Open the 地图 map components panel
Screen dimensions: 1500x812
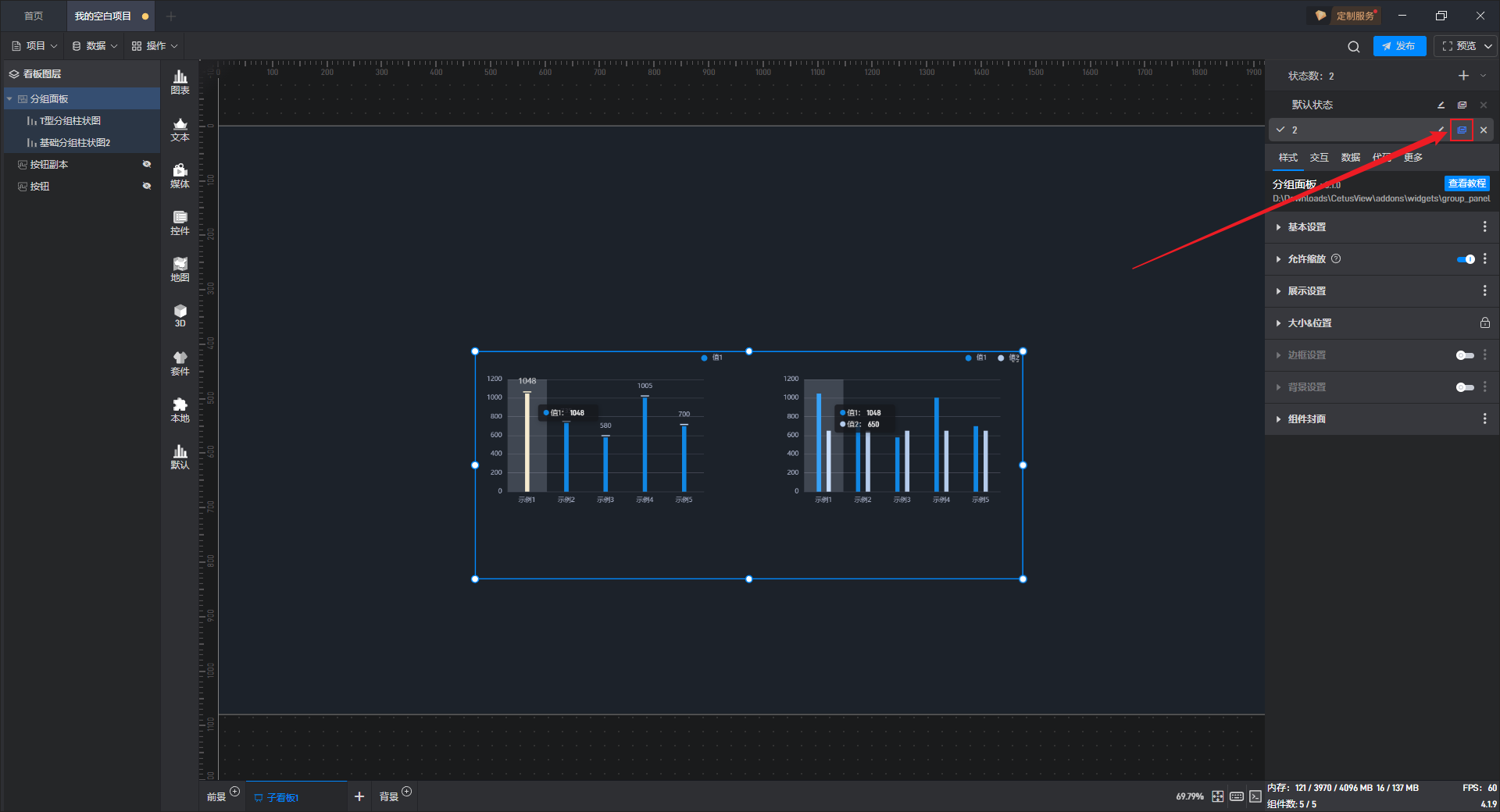coord(180,269)
